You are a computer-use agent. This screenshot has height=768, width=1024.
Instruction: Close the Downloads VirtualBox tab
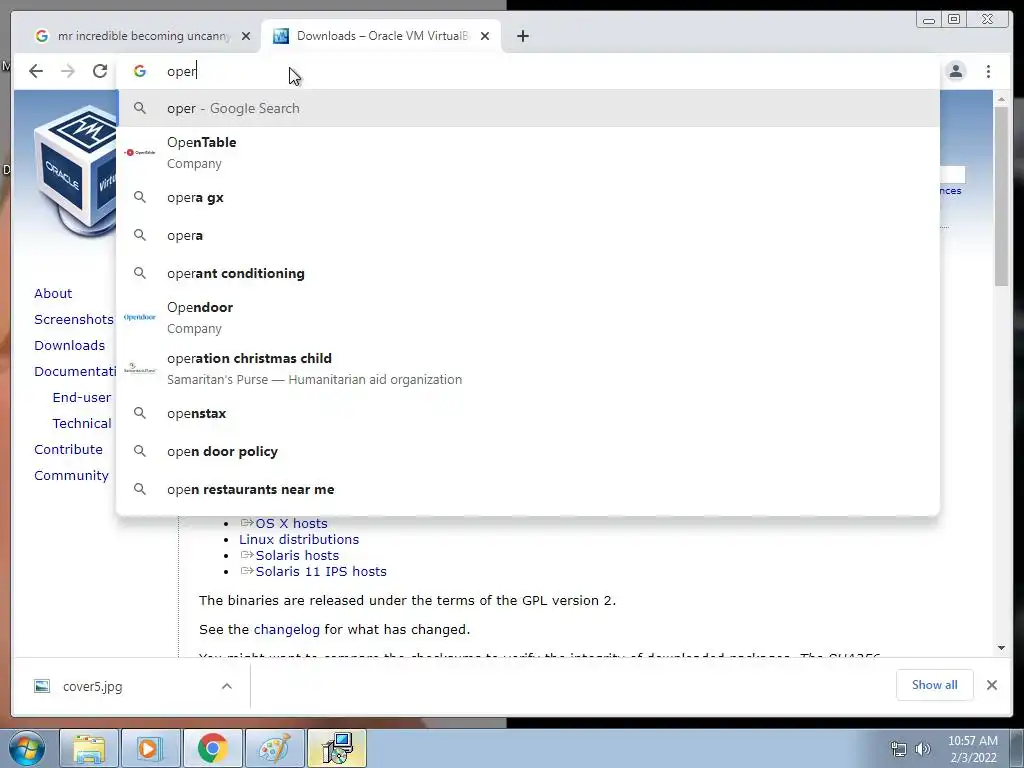485,36
